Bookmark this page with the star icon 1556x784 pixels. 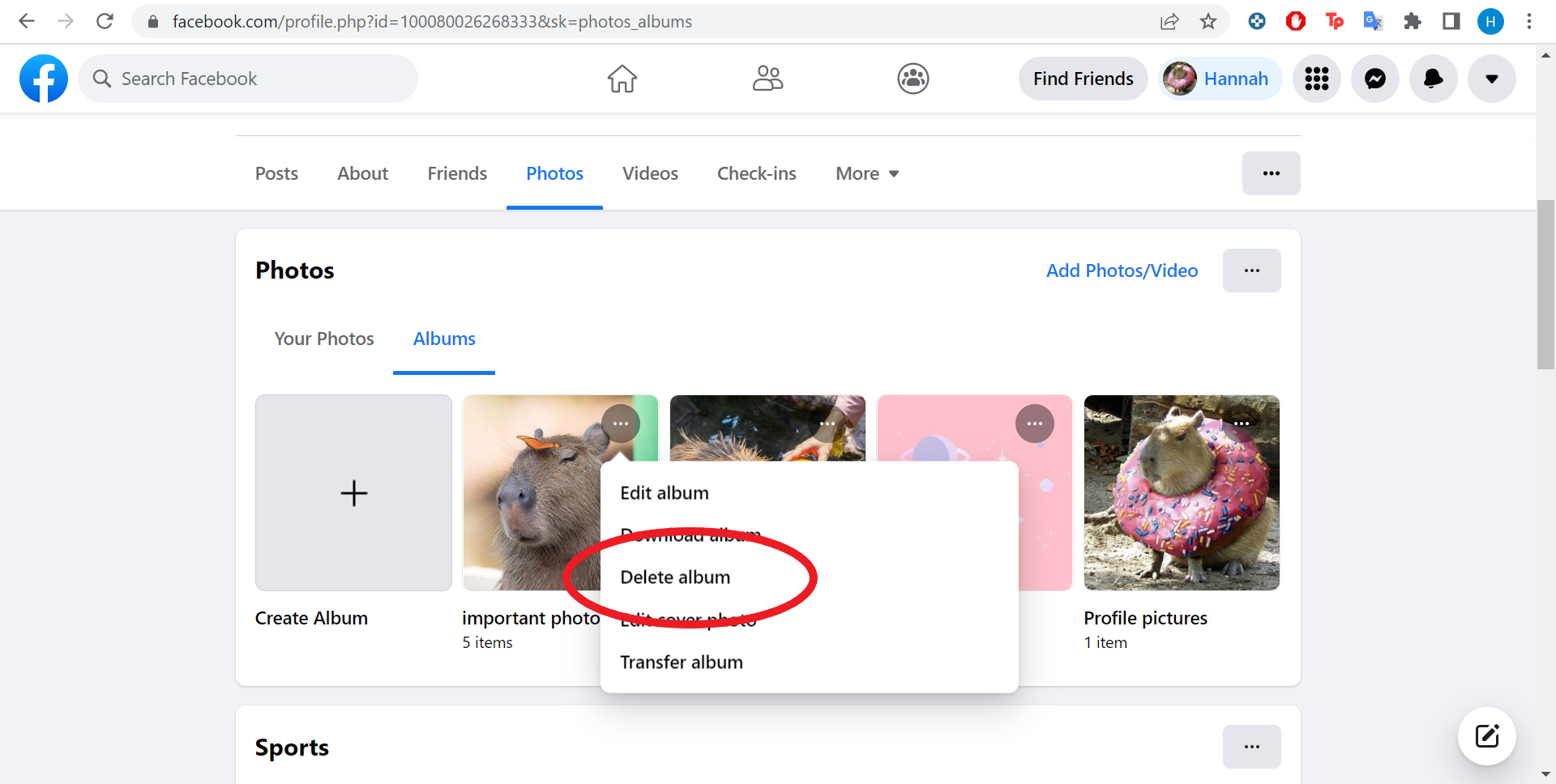(1208, 21)
